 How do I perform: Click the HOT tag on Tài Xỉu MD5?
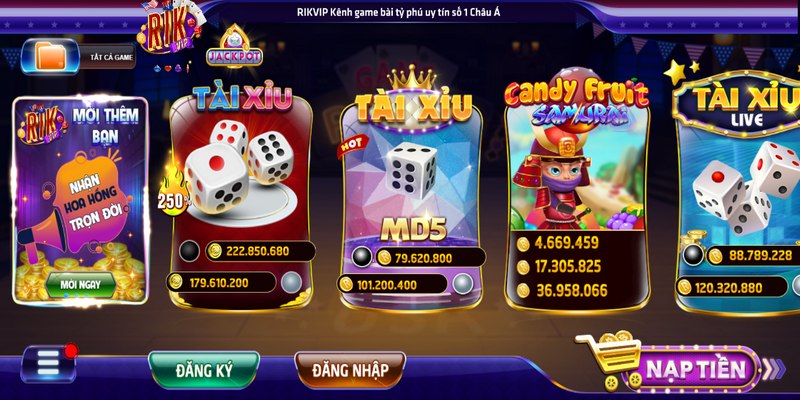coord(352,146)
